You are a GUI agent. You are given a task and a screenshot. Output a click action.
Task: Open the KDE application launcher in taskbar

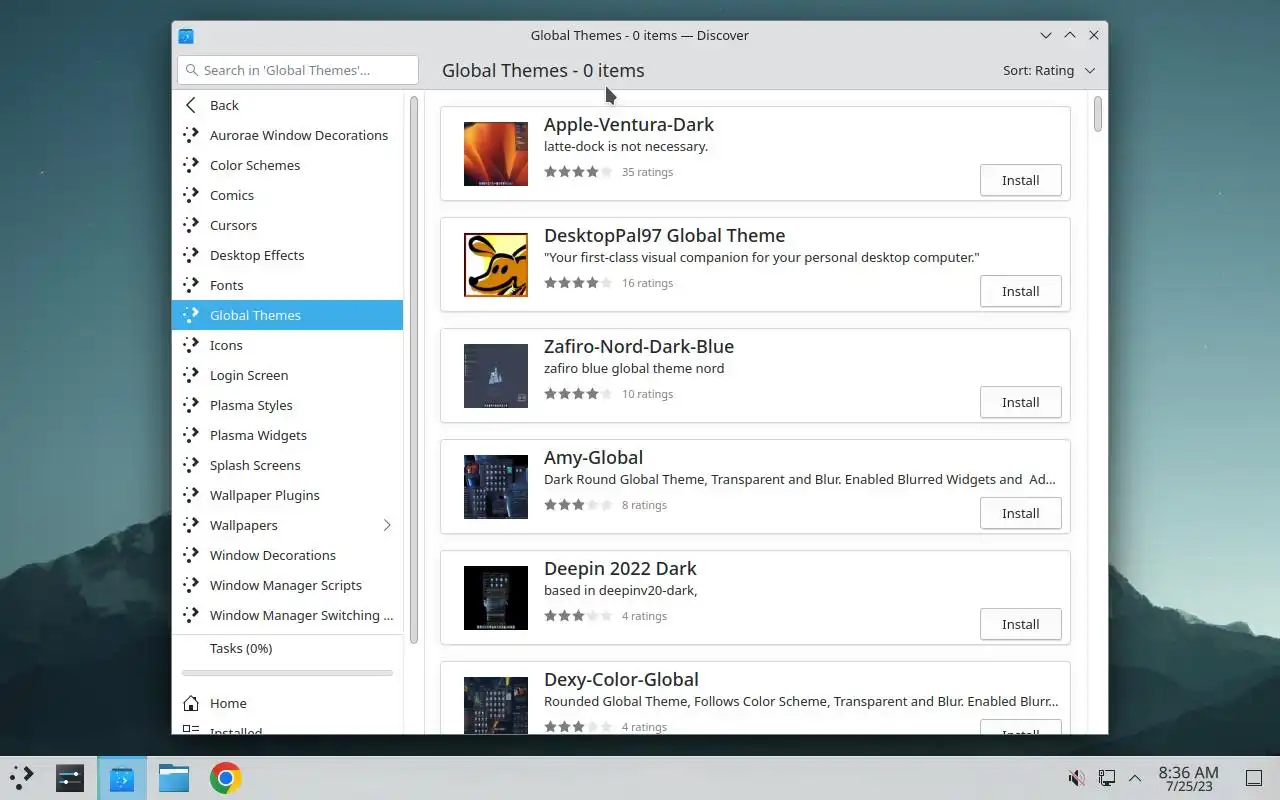(22, 778)
